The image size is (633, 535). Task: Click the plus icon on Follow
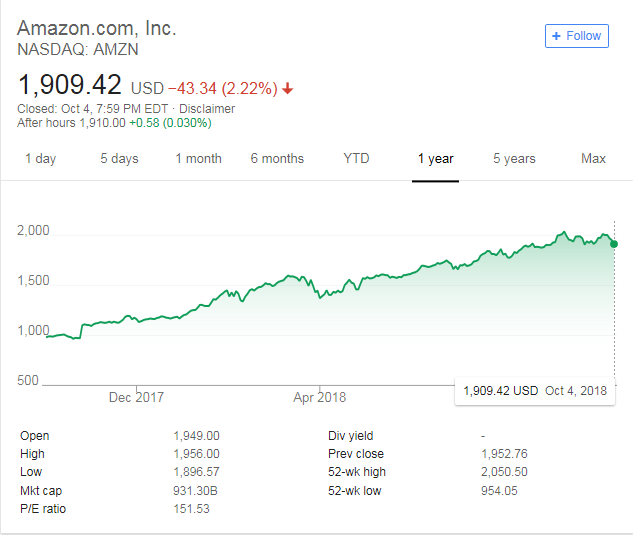(x=557, y=36)
